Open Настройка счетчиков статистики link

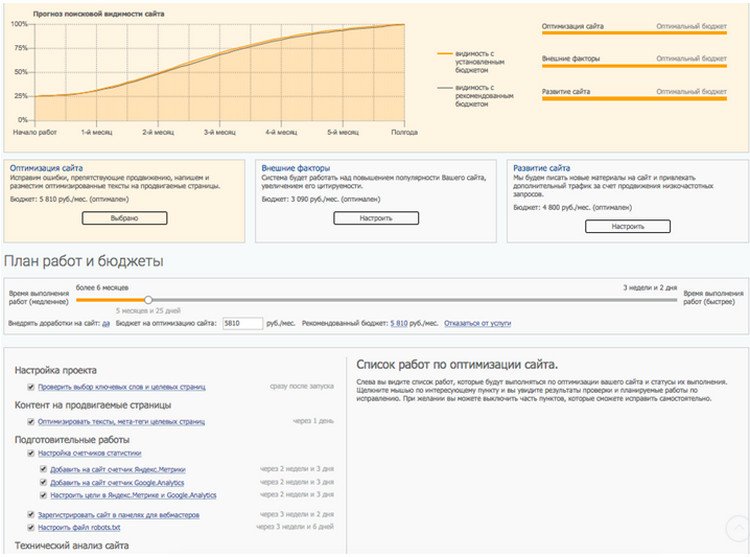tap(89, 453)
